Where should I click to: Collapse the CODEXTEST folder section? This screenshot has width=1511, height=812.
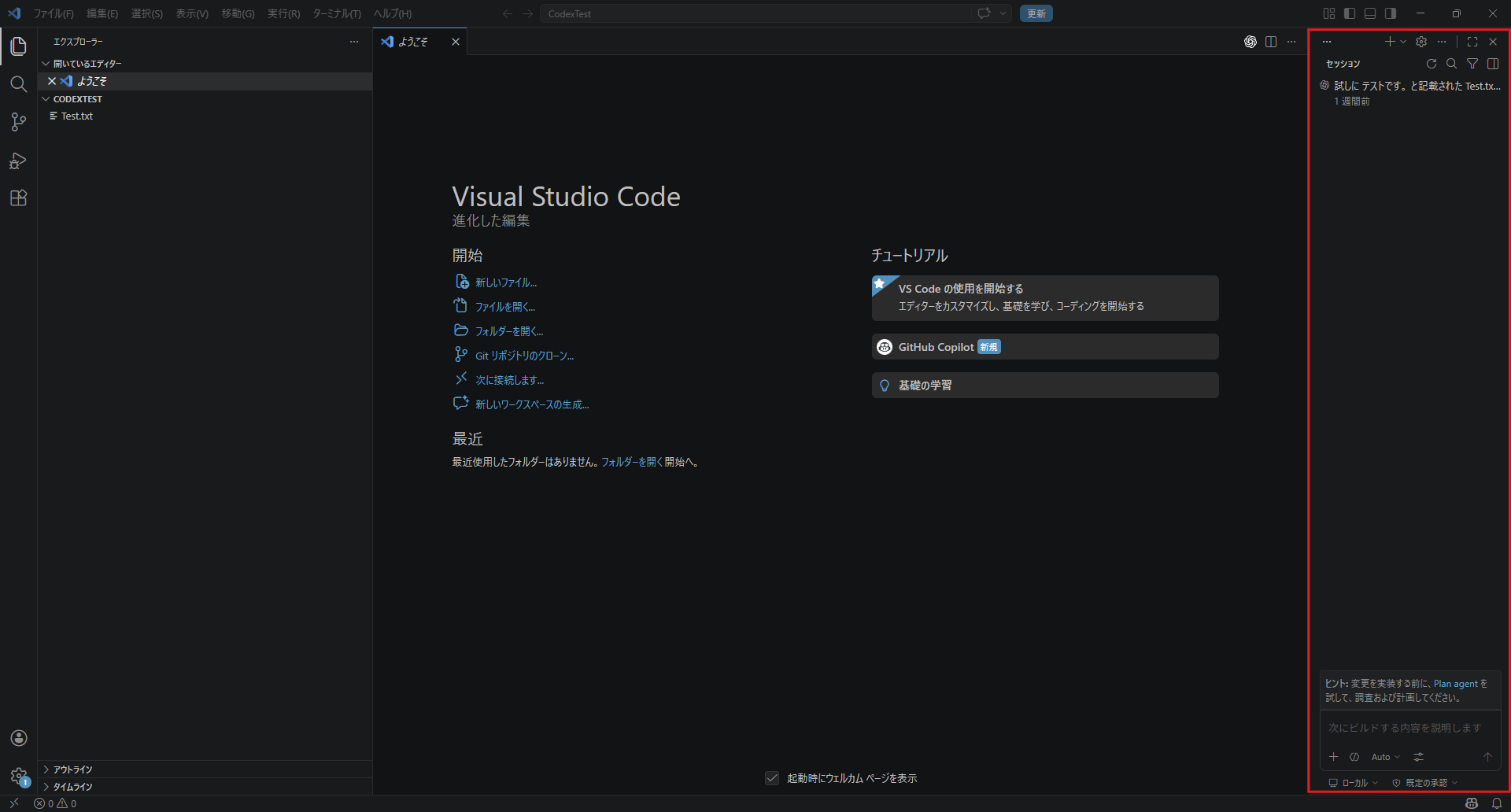coord(77,99)
